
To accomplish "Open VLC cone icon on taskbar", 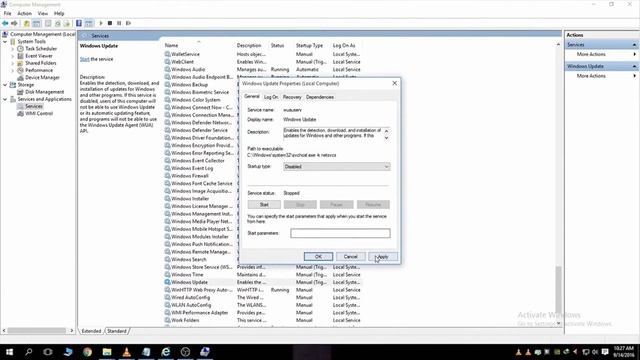I will tap(127, 352).
